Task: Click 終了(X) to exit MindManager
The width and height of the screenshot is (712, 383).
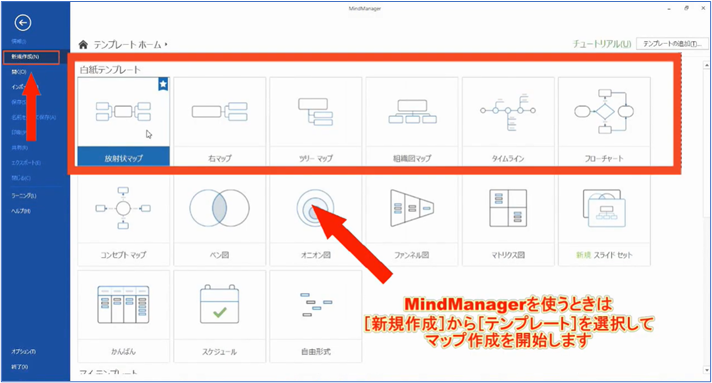Action: coord(20,367)
